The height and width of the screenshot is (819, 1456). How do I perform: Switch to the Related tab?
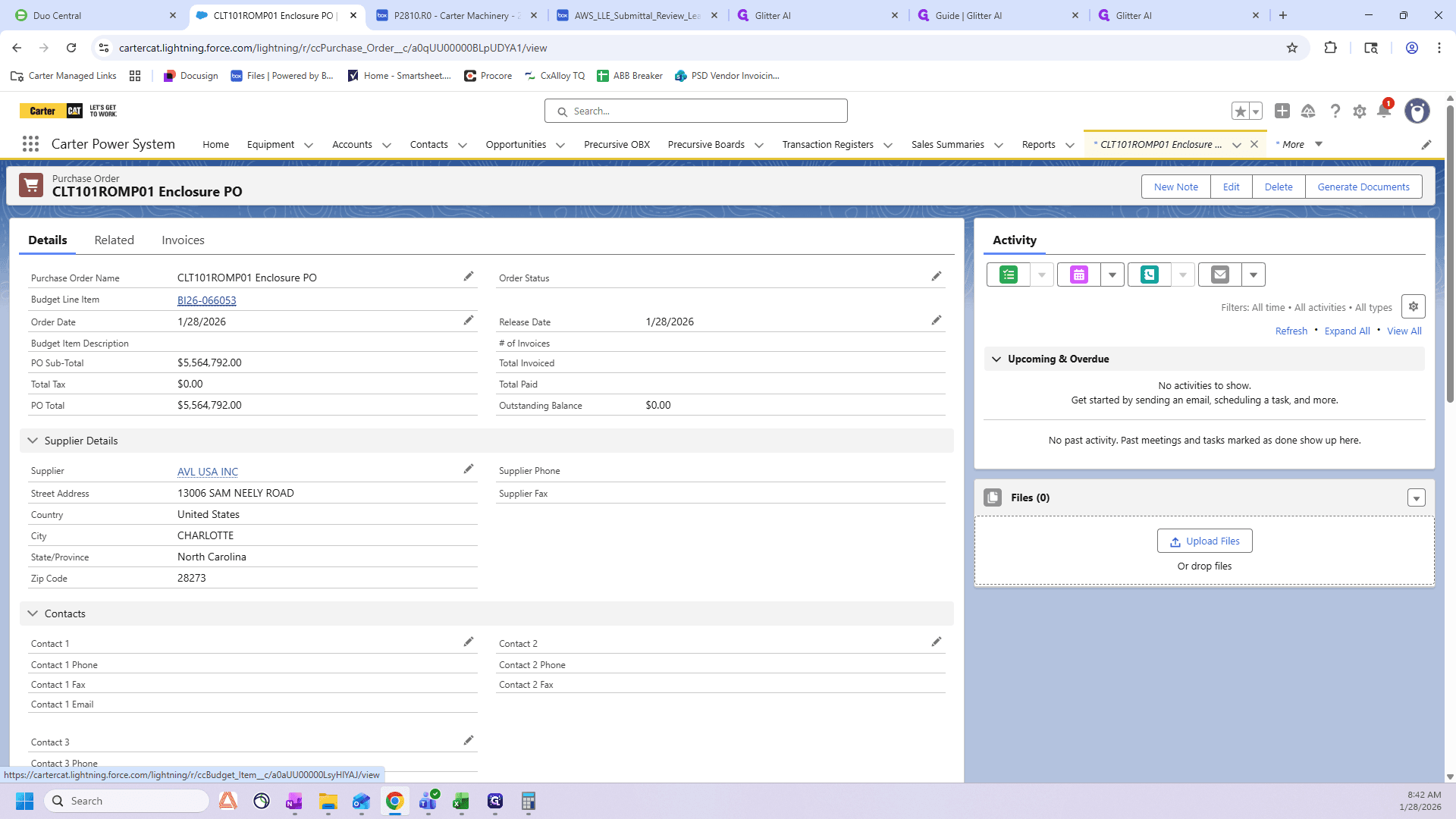pos(115,240)
